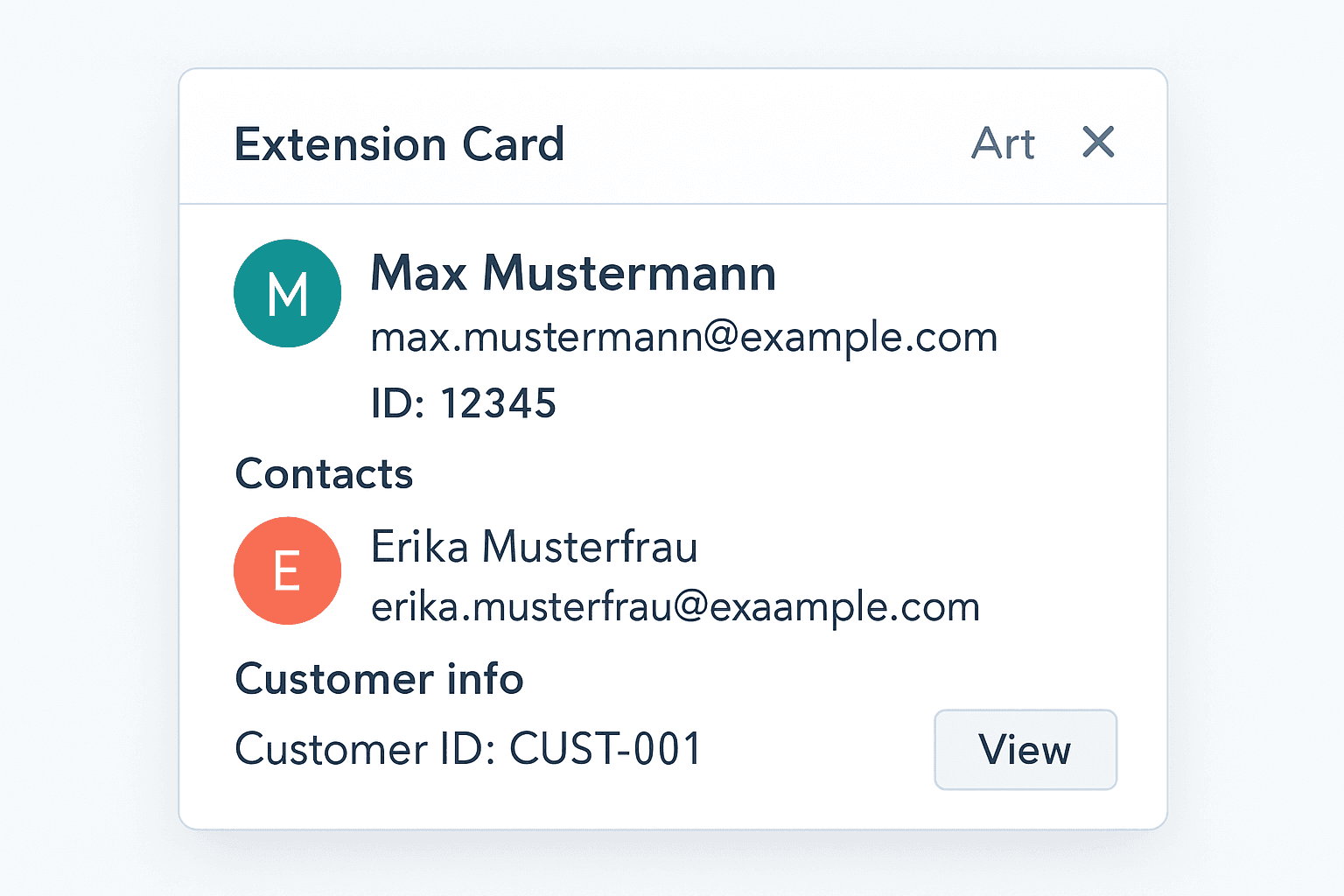The image size is (1344, 896).
Task: Click the View button
Action: point(1025,750)
